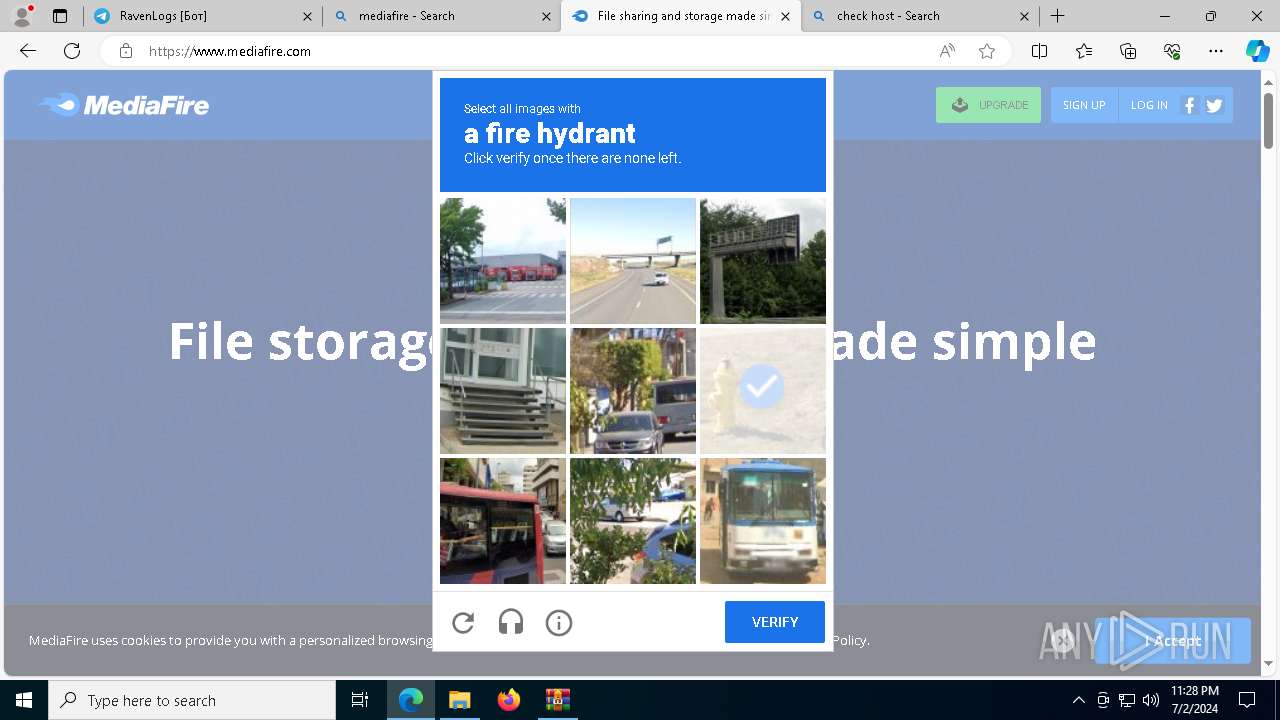The width and height of the screenshot is (1280, 720).
Task: Refresh the current page
Action: tap(72, 51)
